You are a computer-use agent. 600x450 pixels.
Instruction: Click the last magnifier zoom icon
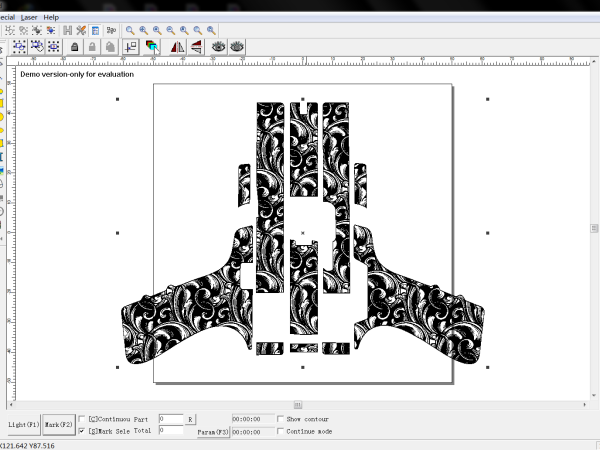click(x=211, y=30)
